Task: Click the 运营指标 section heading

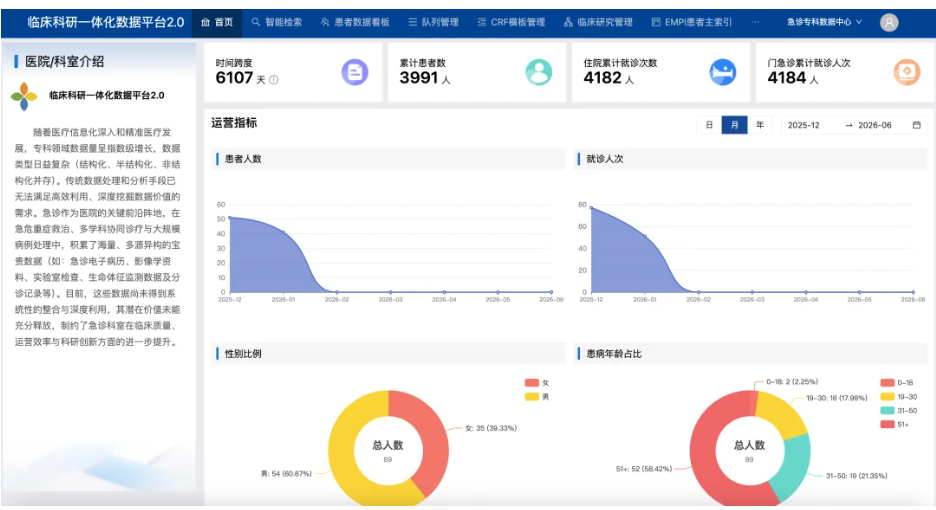Action: tap(234, 123)
